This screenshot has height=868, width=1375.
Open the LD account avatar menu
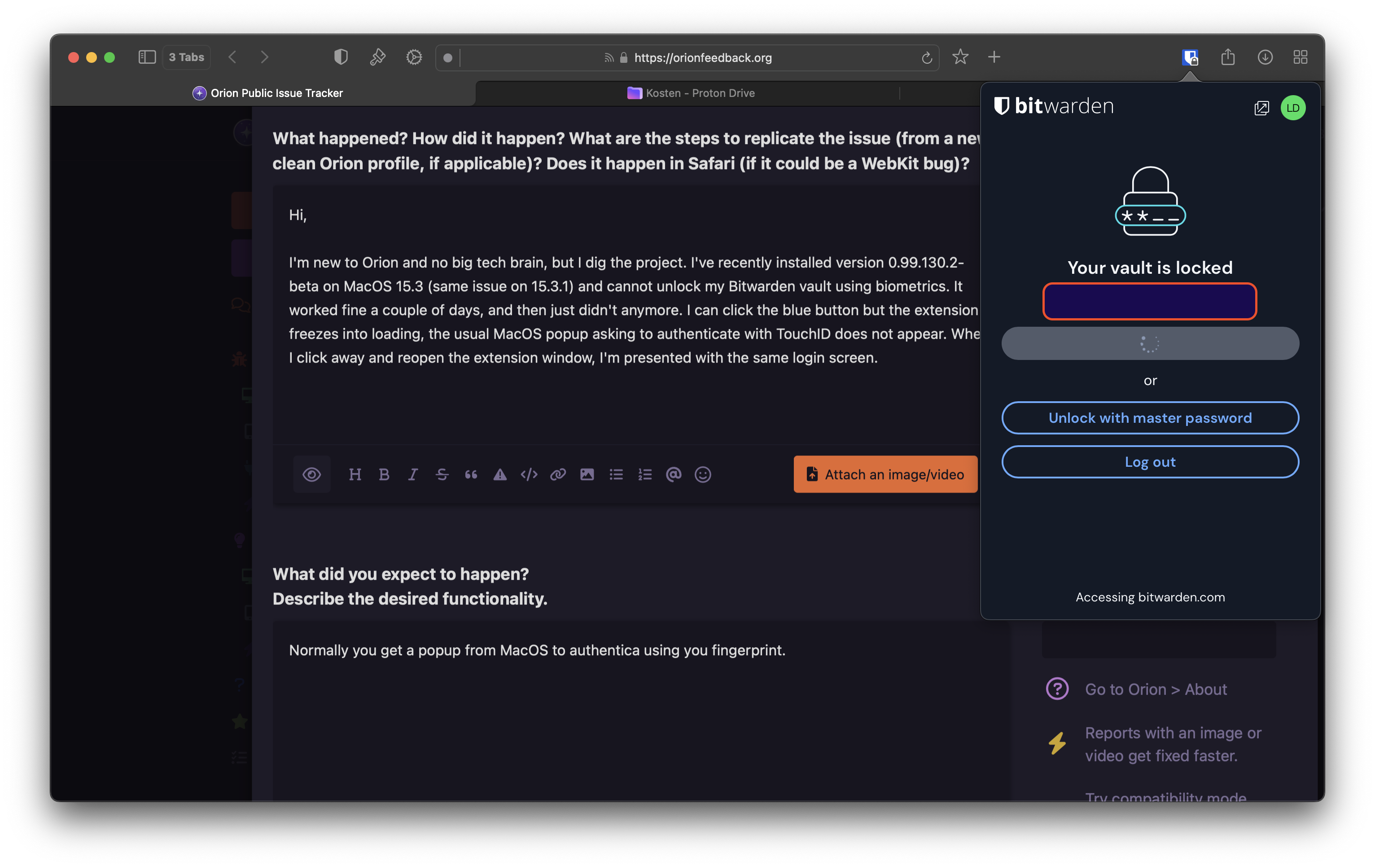1293,108
